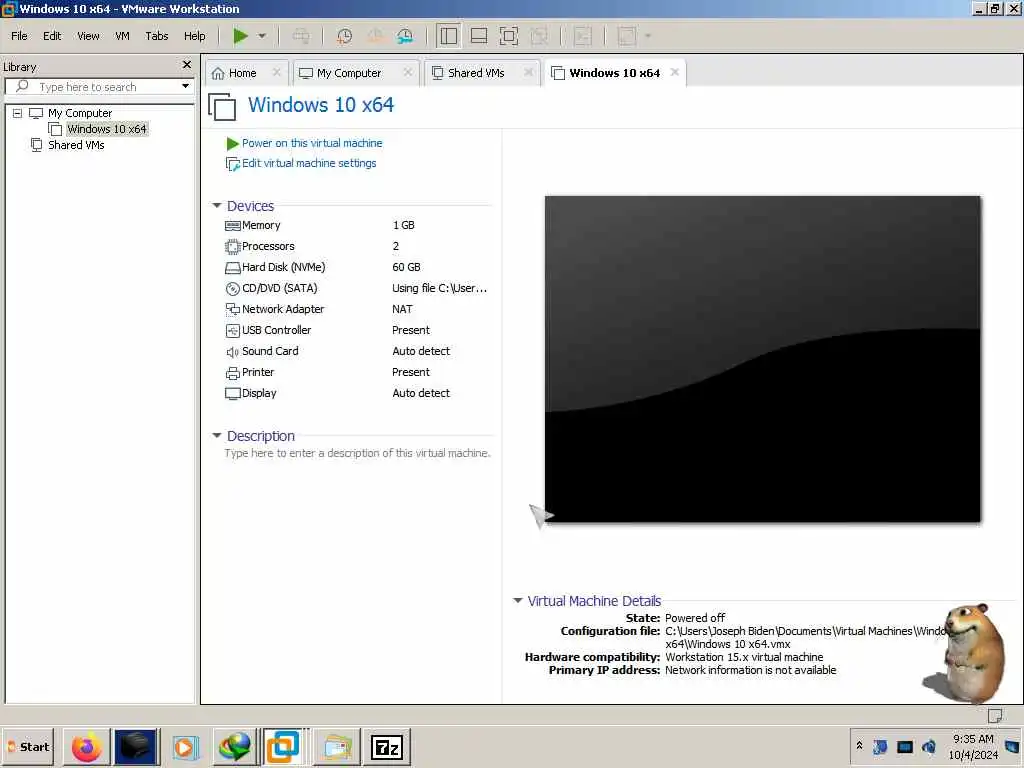Click the description text field
The height and width of the screenshot is (768, 1024).
click(x=357, y=453)
